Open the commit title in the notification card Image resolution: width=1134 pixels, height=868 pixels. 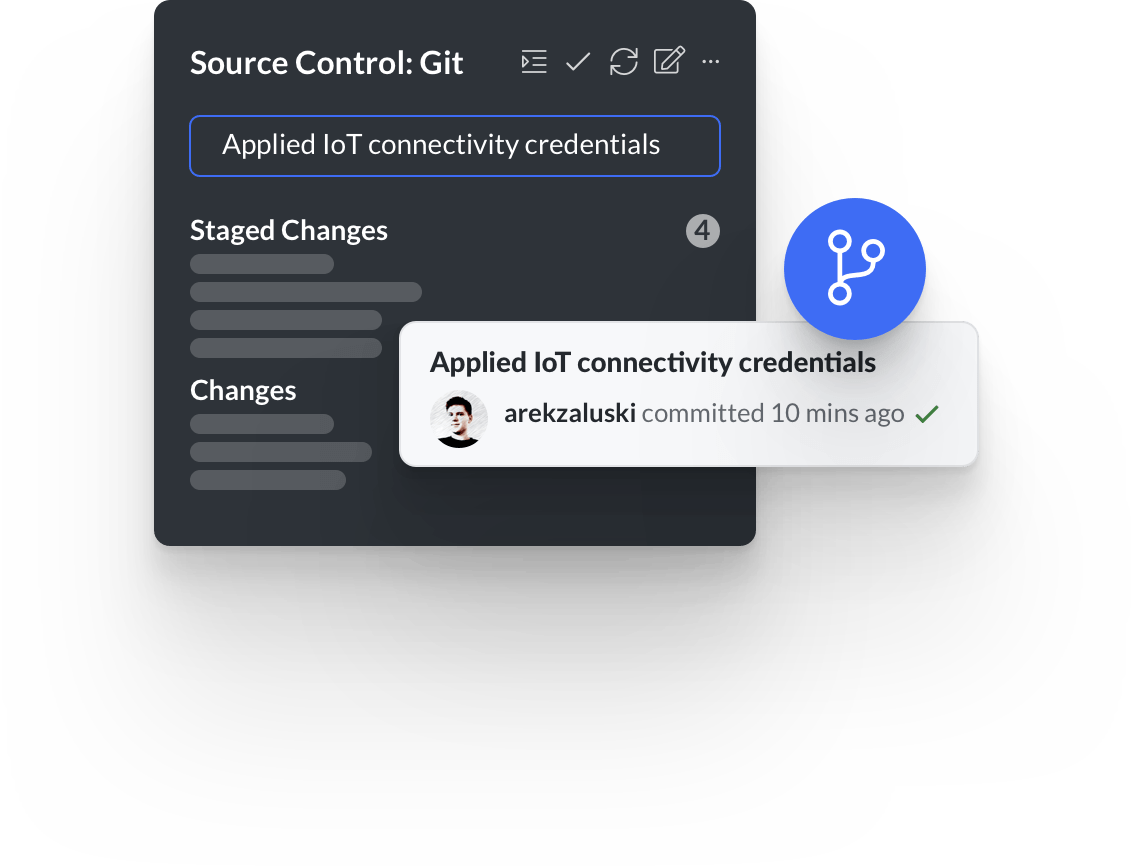[x=652, y=362]
